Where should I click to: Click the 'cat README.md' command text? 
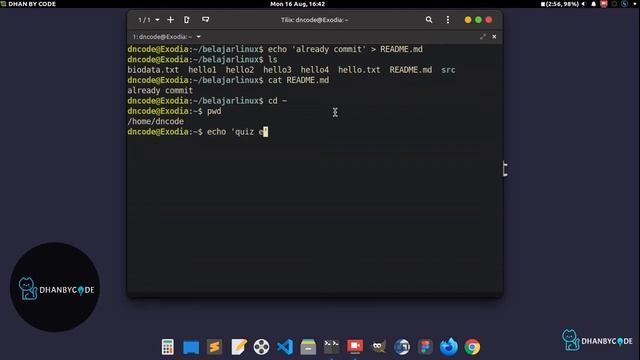coord(298,80)
